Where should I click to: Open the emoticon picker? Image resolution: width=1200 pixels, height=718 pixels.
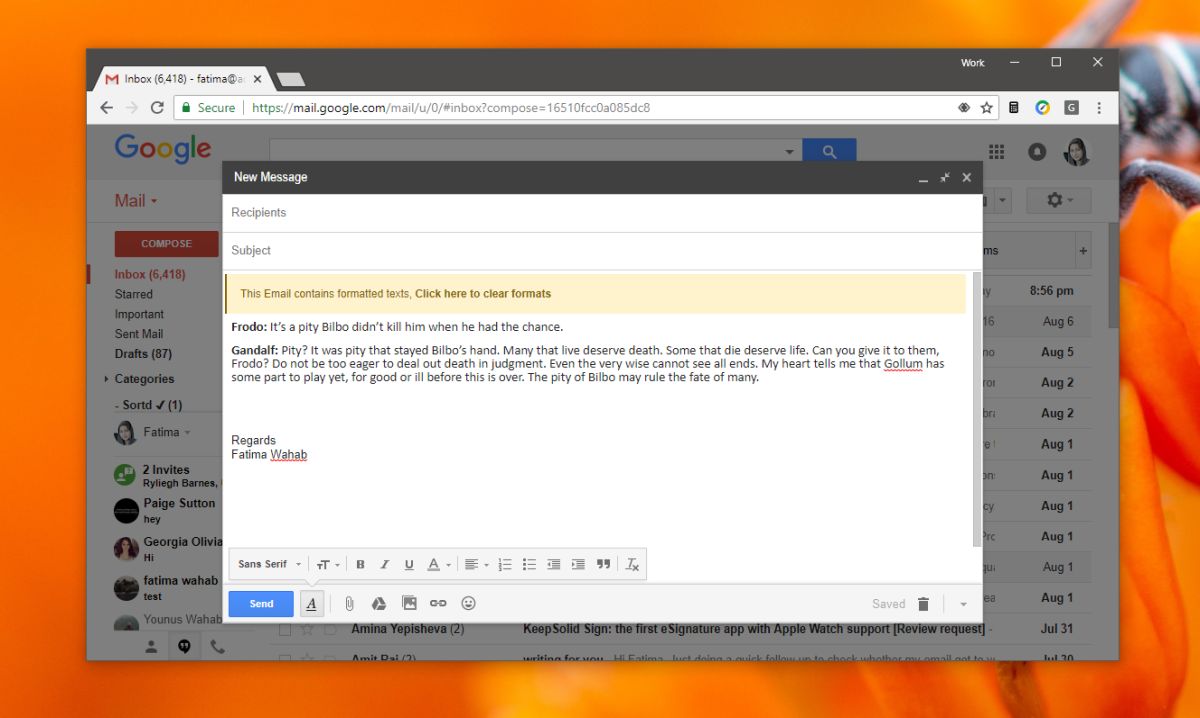pos(468,604)
